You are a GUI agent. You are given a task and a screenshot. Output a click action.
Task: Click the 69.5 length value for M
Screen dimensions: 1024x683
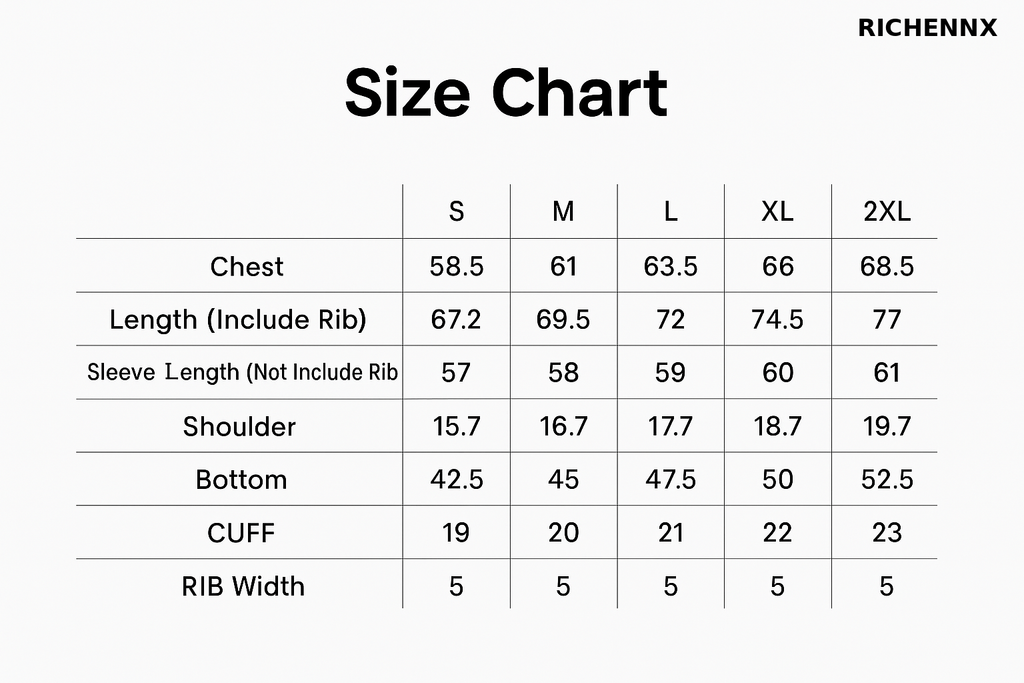pyautogui.click(x=563, y=320)
